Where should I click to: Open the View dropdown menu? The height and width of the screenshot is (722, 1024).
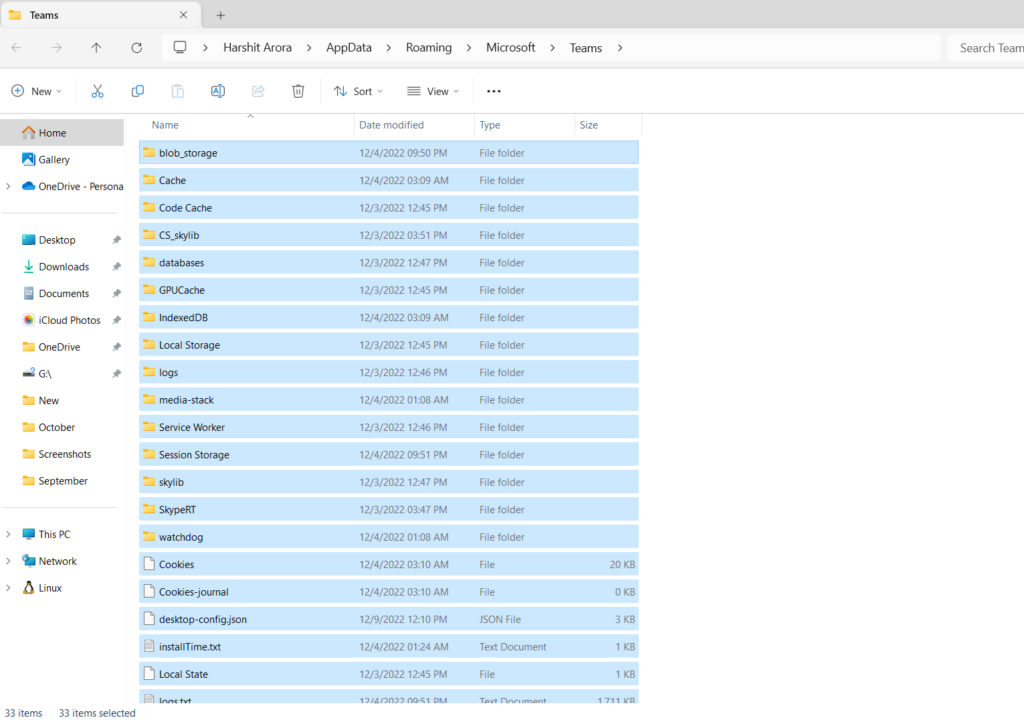(433, 91)
